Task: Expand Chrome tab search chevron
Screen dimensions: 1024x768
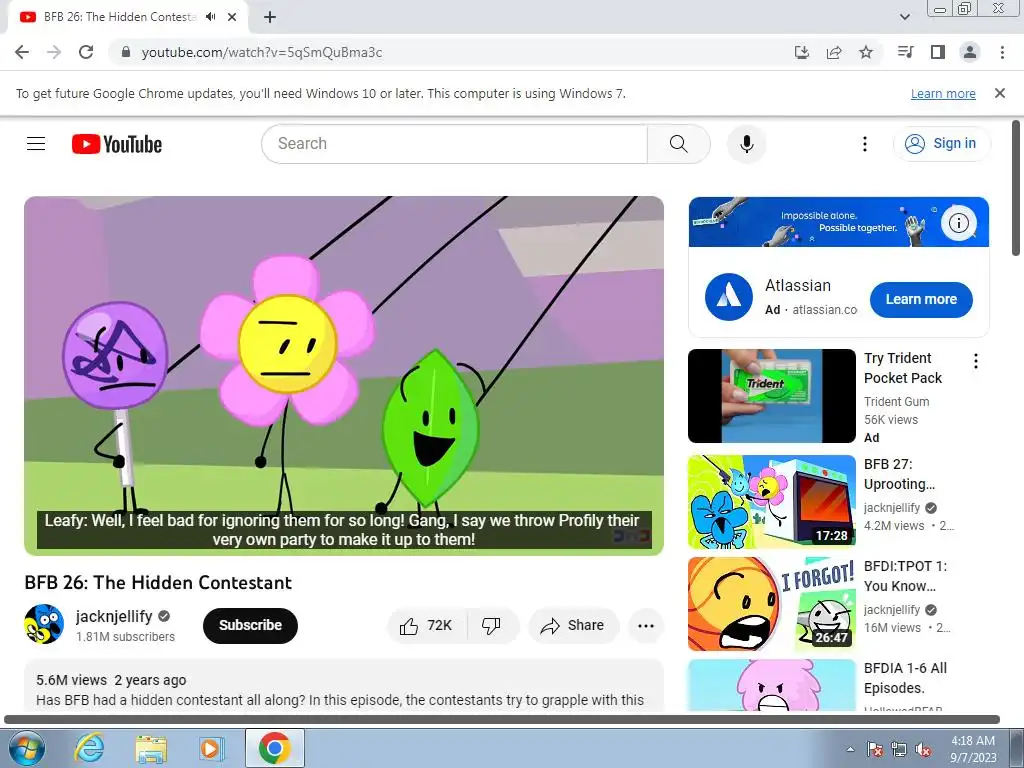Action: click(905, 17)
